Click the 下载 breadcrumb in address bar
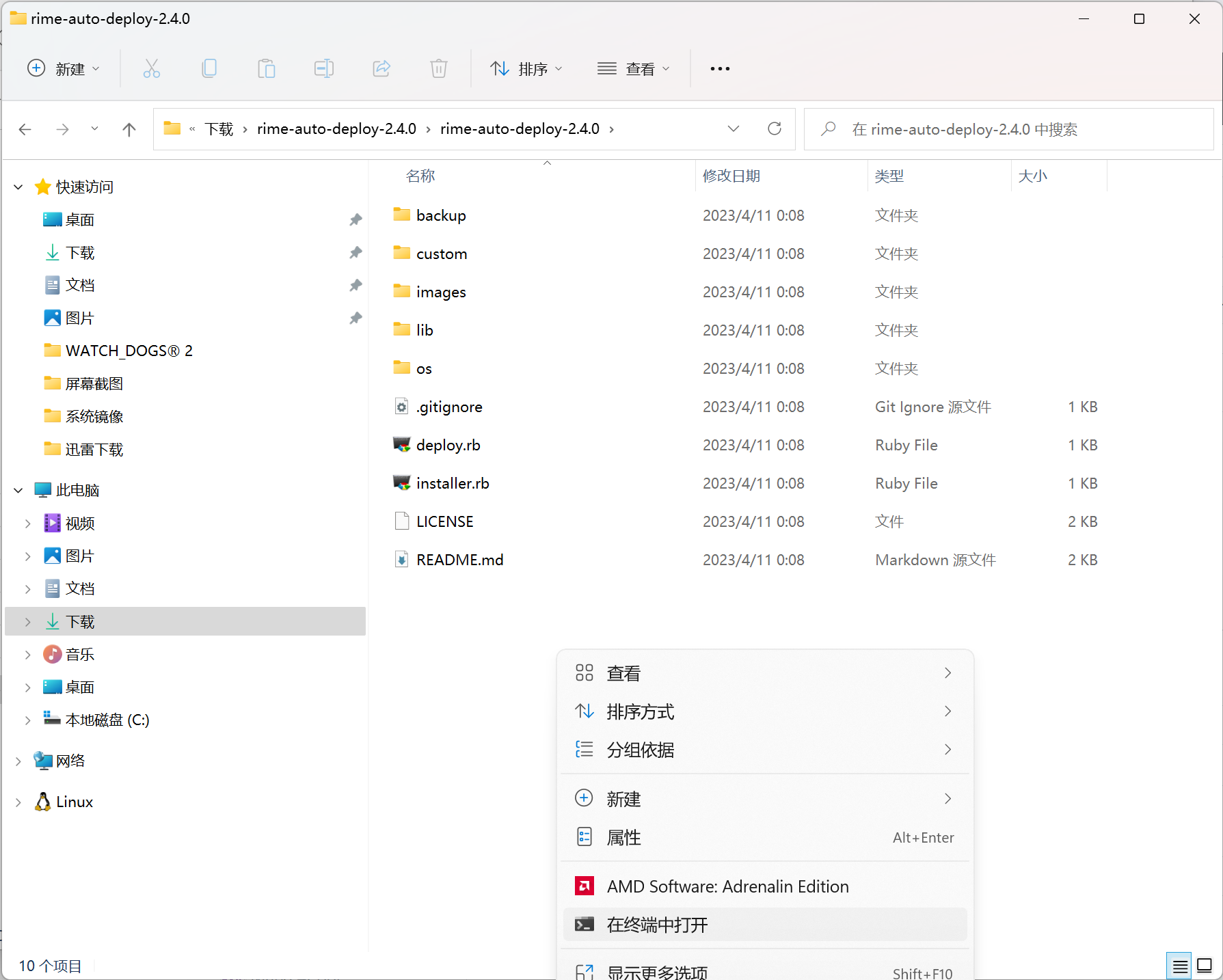This screenshot has height=980, width=1223. click(219, 129)
